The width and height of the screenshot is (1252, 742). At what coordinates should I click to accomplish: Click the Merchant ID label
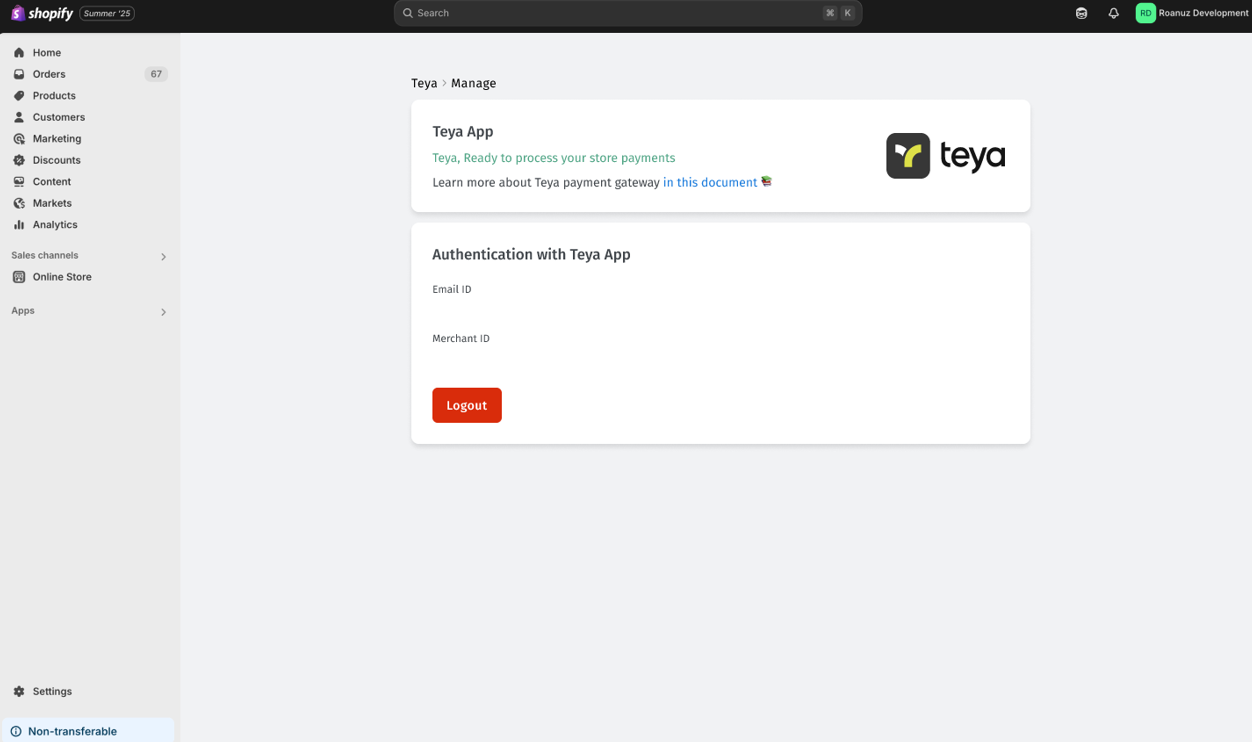[x=461, y=339]
